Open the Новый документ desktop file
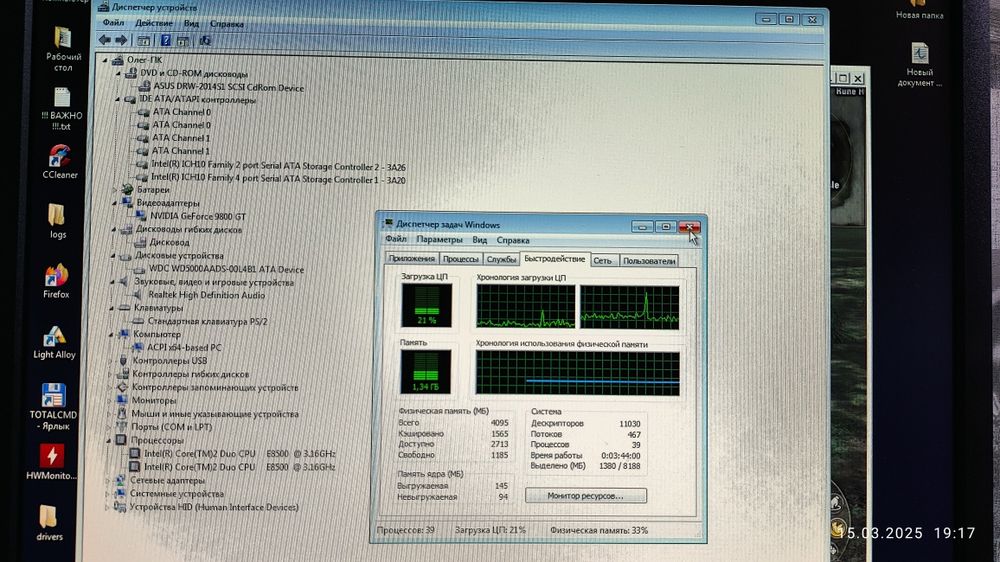The width and height of the screenshot is (1000, 562). (919, 64)
